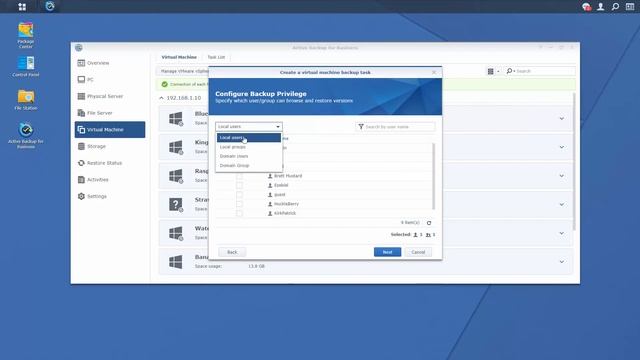Click the Windows icon of the Wate VM
Screen dimensions: 640x360
click(x=176, y=233)
